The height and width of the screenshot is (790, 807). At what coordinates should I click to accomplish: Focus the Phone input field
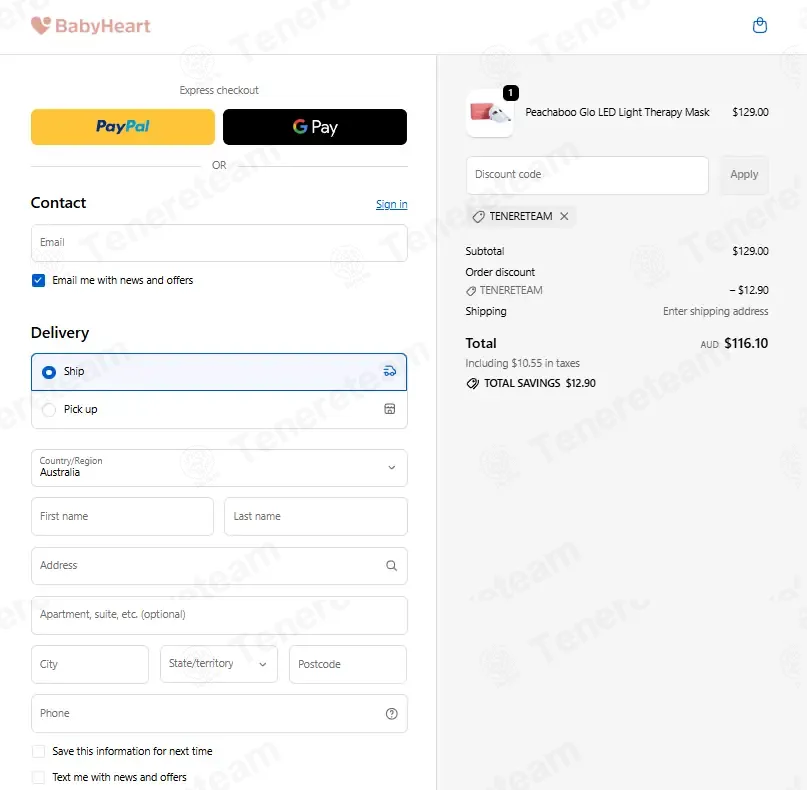point(219,713)
